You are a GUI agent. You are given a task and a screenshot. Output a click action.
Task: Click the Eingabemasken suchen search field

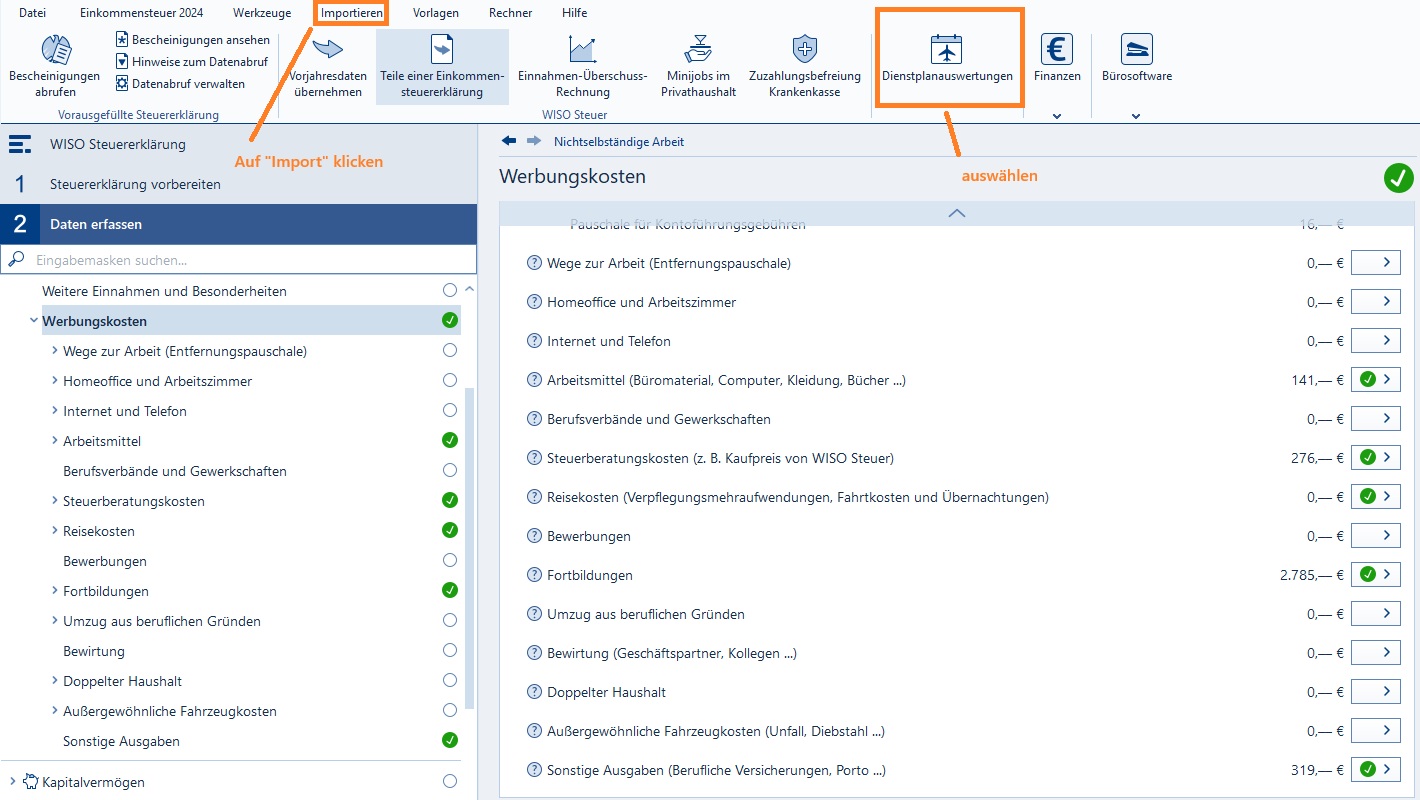pos(238,260)
